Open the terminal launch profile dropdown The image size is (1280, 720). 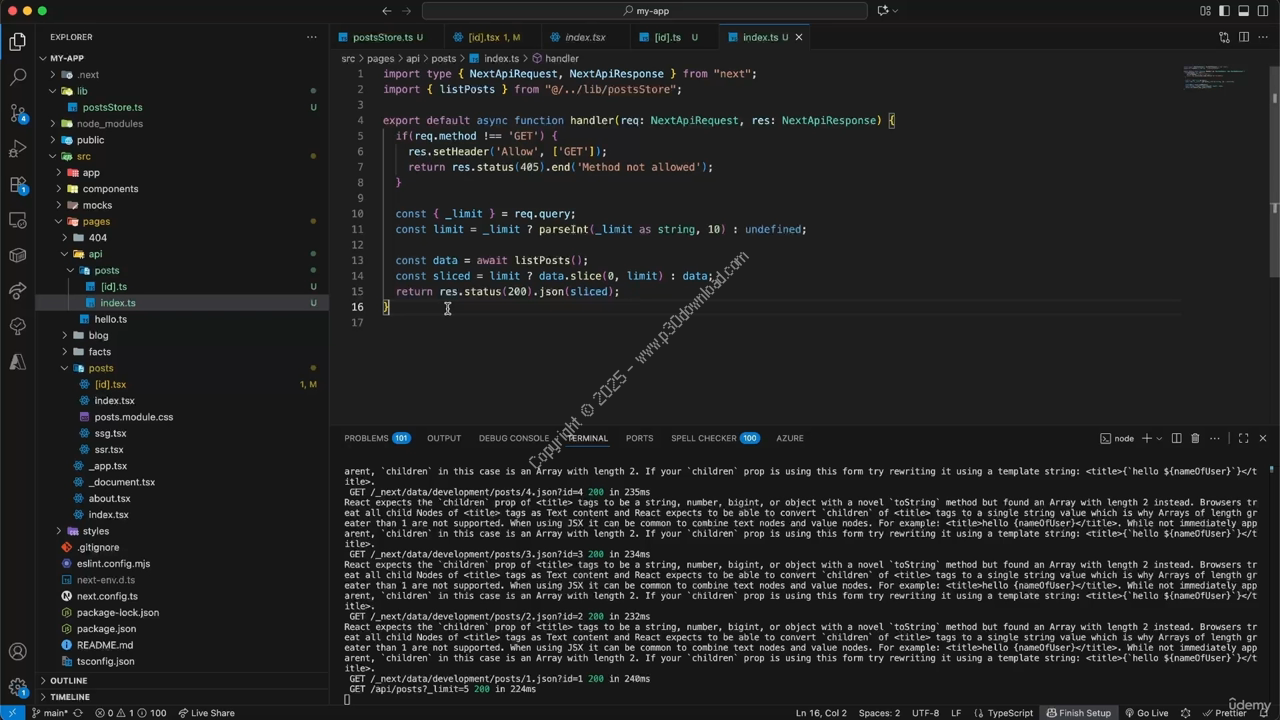point(1160,438)
